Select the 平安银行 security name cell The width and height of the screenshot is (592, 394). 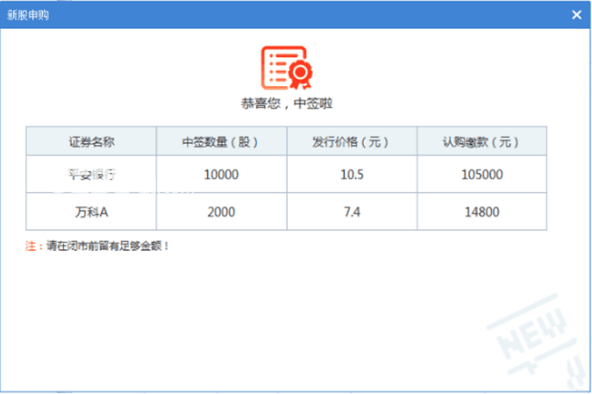click(x=91, y=174)
